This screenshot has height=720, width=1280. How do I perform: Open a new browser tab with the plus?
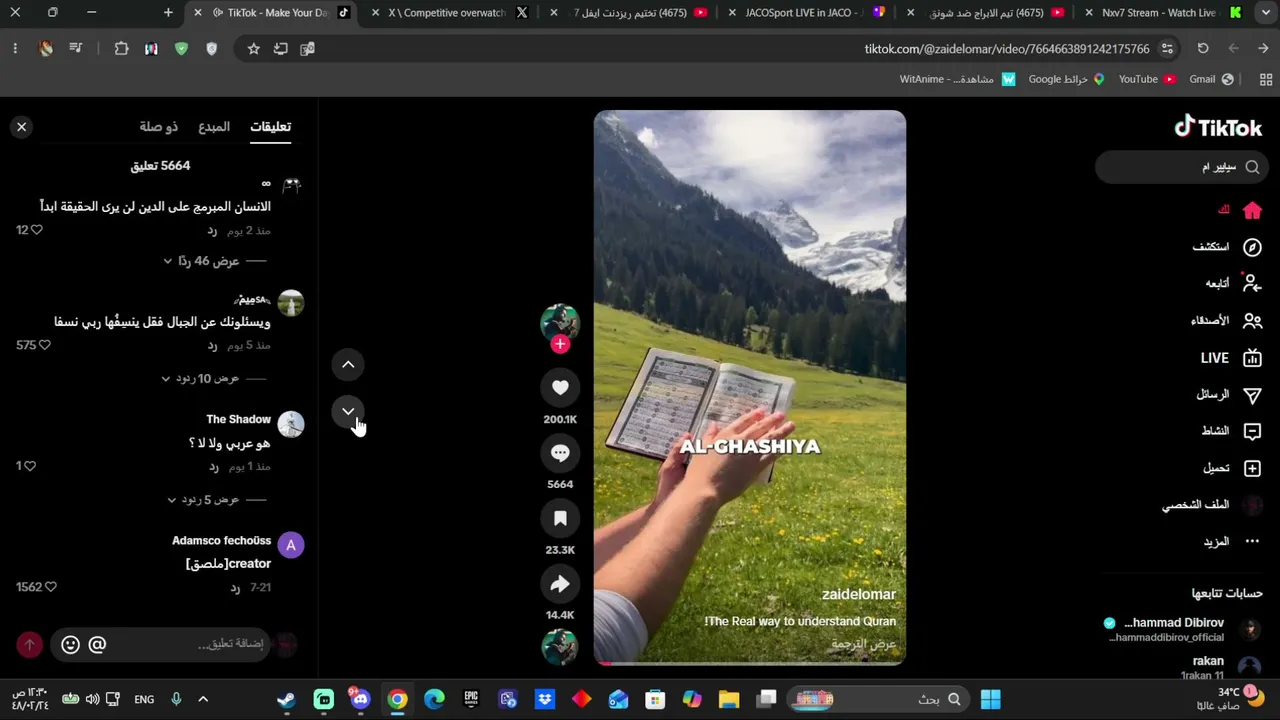(168, 13)
